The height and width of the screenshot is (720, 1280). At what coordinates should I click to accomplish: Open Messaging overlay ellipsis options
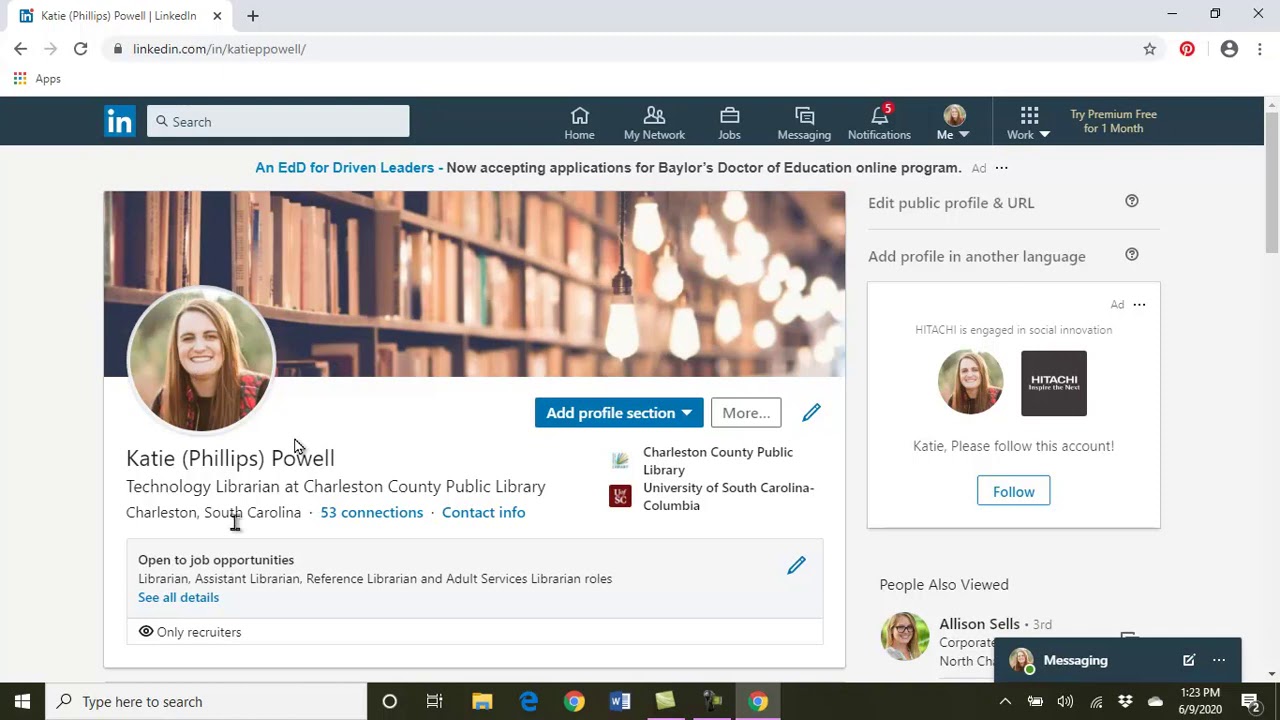(x=1218, y=660)
